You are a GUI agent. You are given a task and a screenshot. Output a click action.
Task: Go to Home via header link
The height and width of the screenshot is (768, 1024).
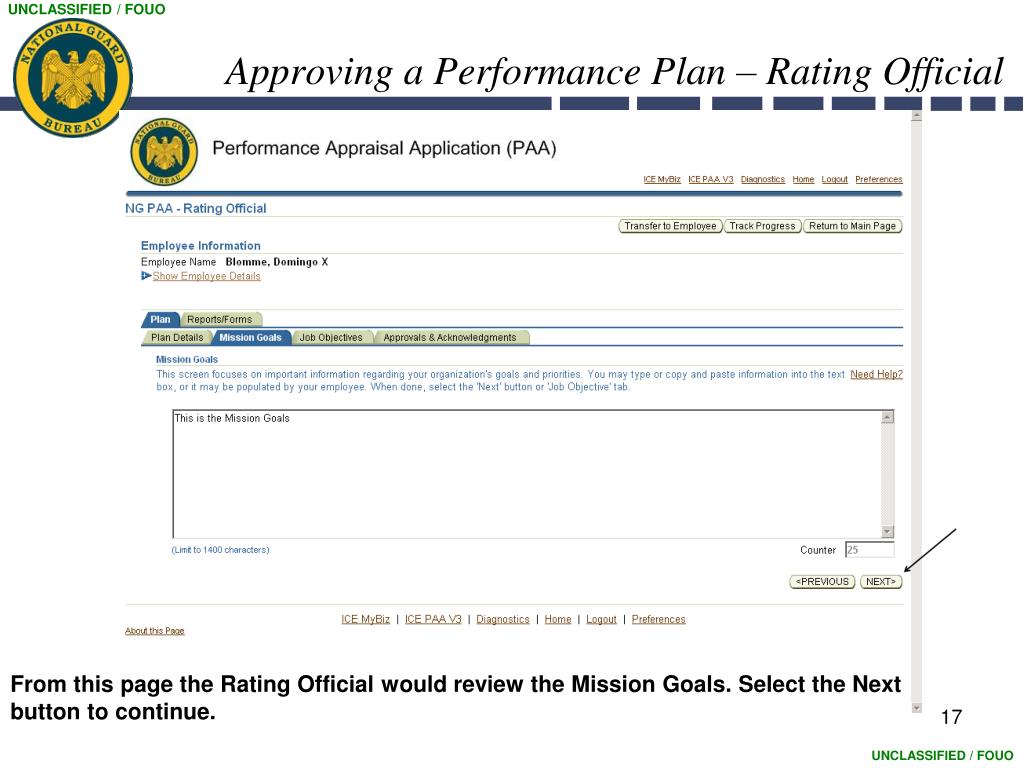tap(803, 179)
